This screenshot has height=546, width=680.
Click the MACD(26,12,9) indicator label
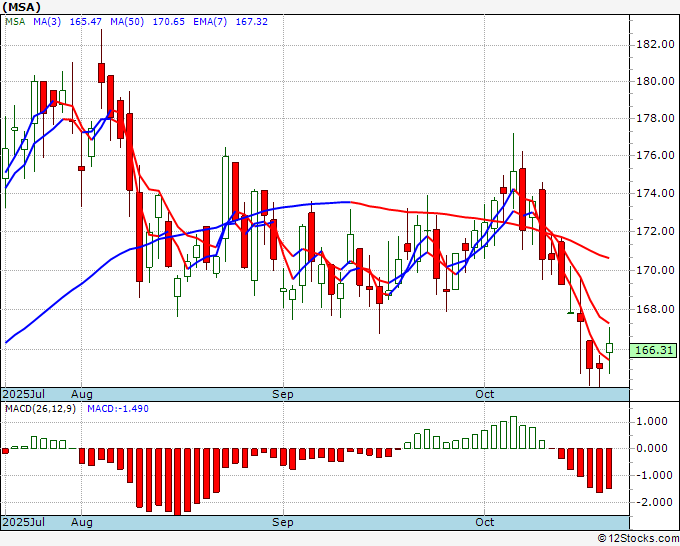[40, 409]
